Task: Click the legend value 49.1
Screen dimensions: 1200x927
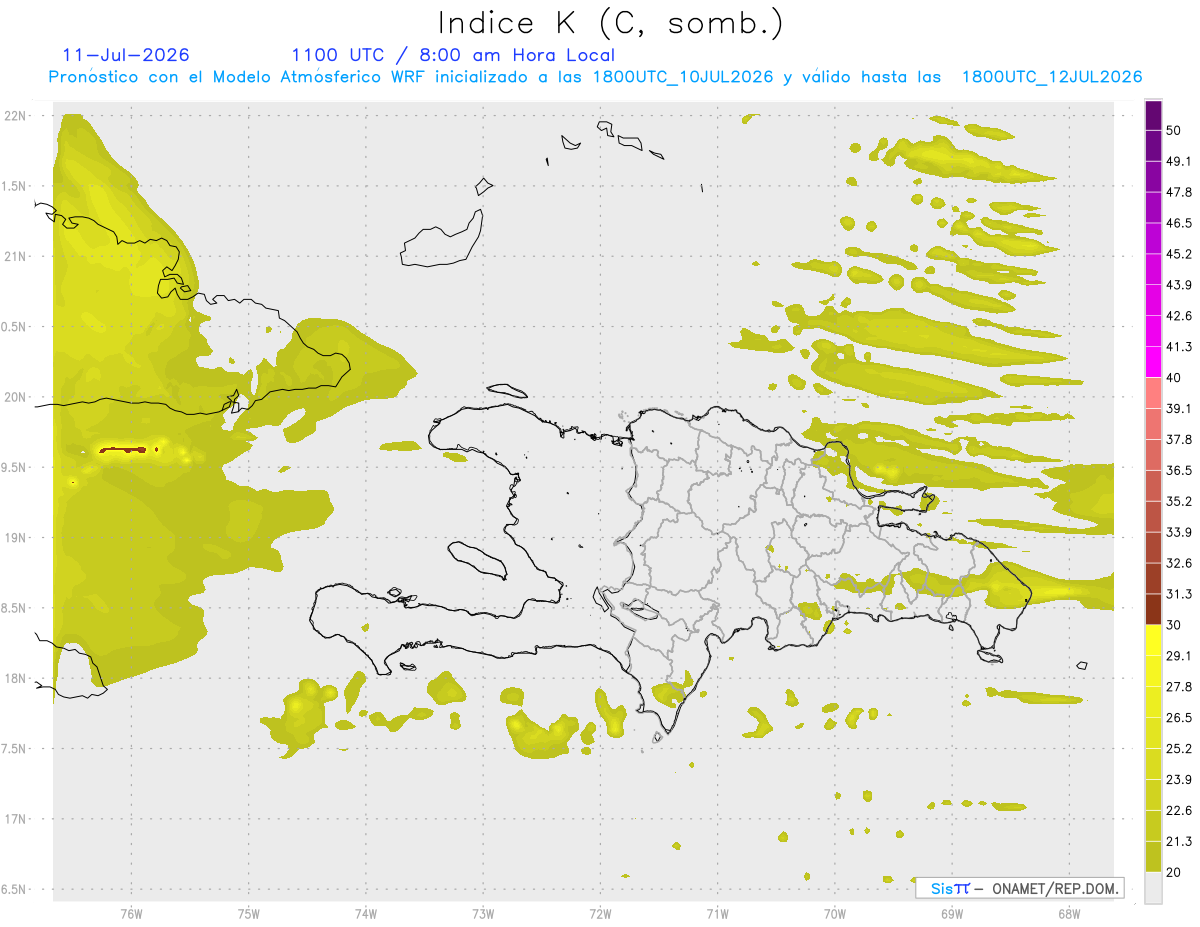Action: tap(1179, 161)
